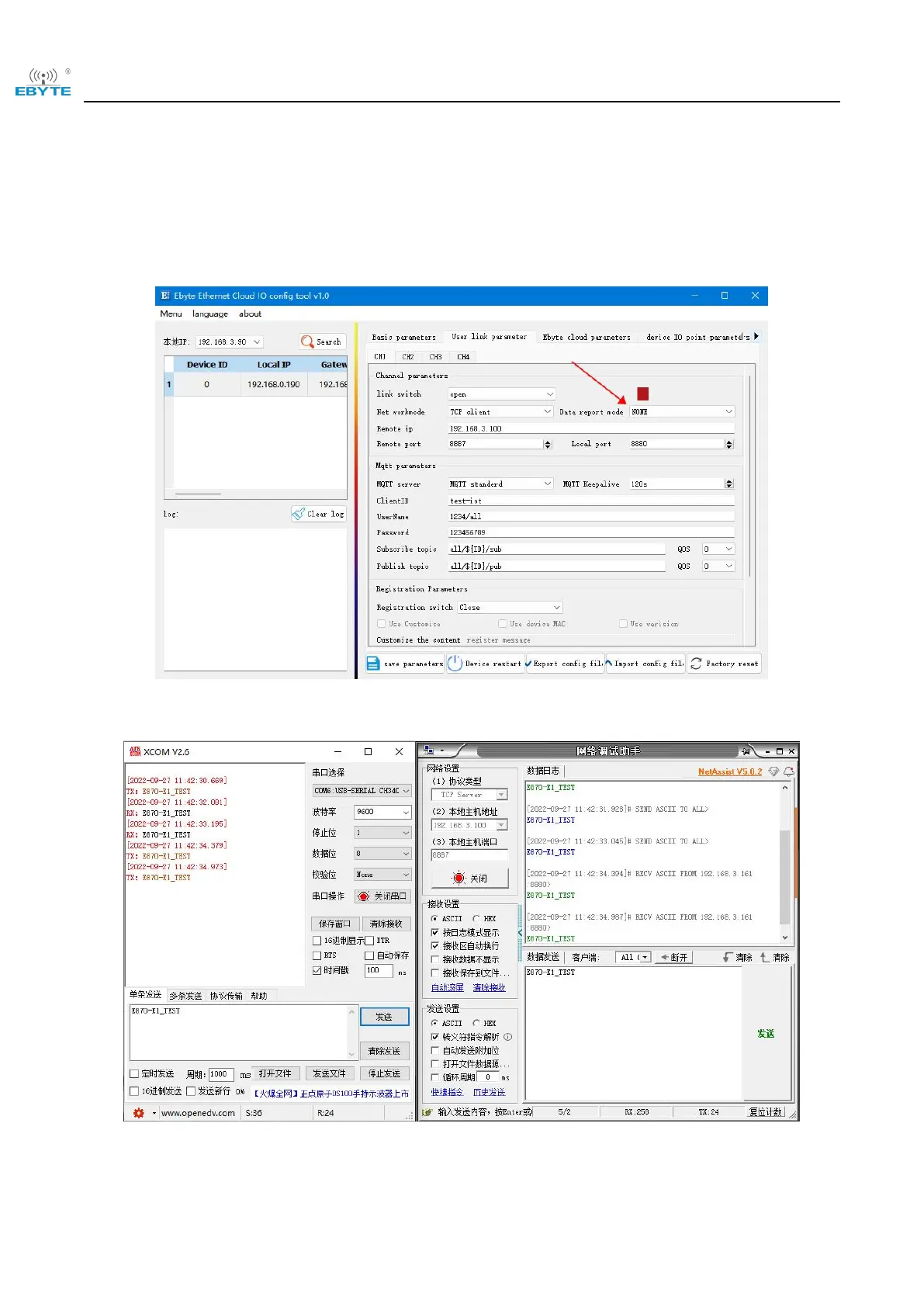The width and height of the screenshot is (924, 1307).
Task: Select the CH2 channel tab
Action: pyautogui.click(x=408, y=357)
